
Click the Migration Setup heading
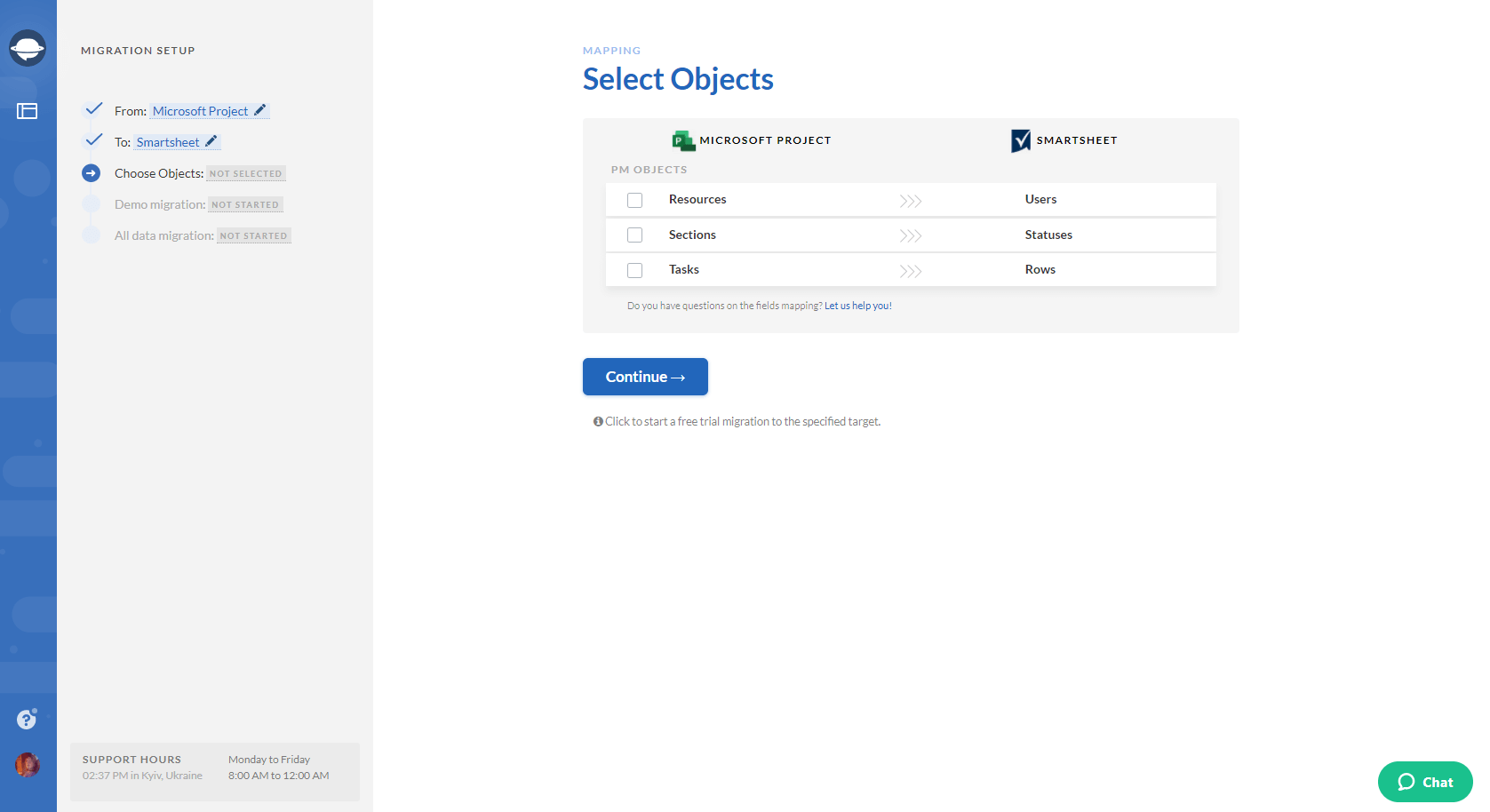point(138,51)
